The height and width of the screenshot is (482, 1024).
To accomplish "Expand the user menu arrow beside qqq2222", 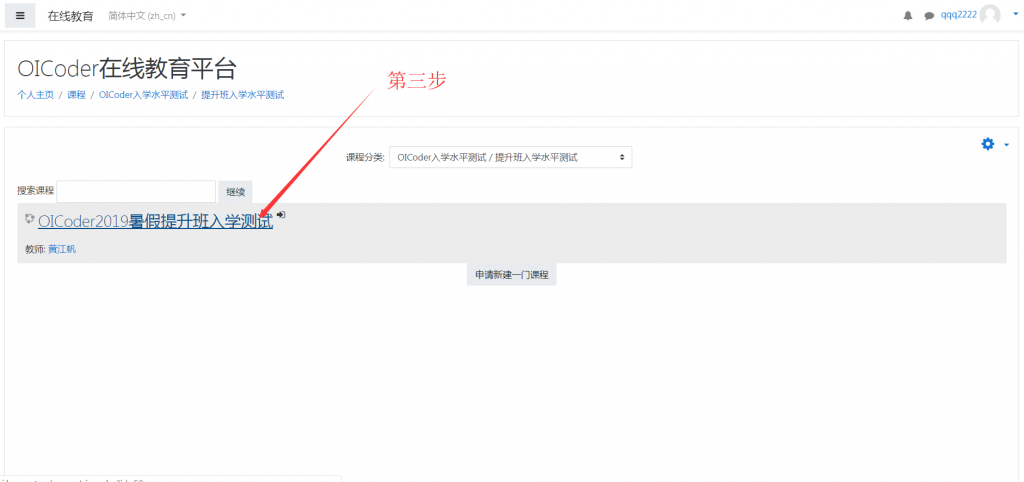I will (1016, 13).
